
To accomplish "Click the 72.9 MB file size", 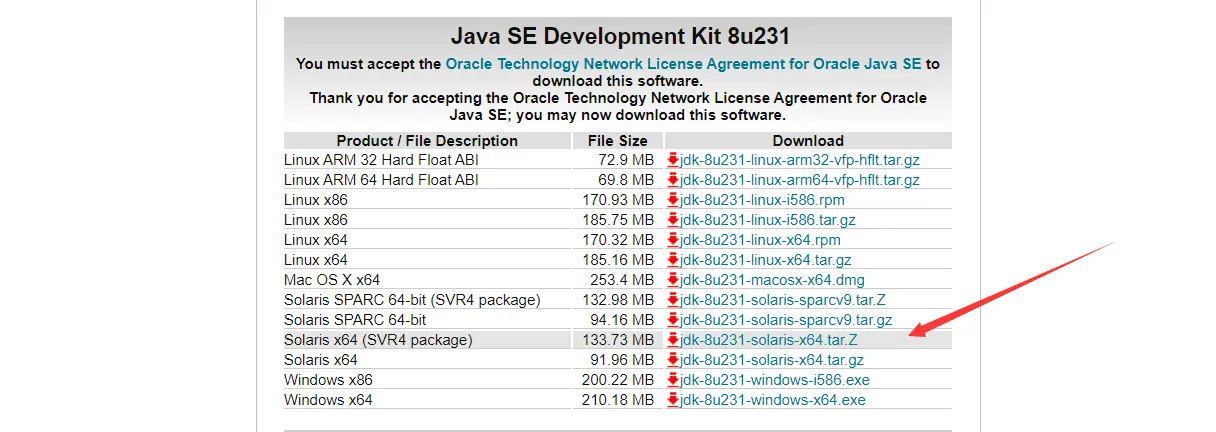I will point(626,160).
